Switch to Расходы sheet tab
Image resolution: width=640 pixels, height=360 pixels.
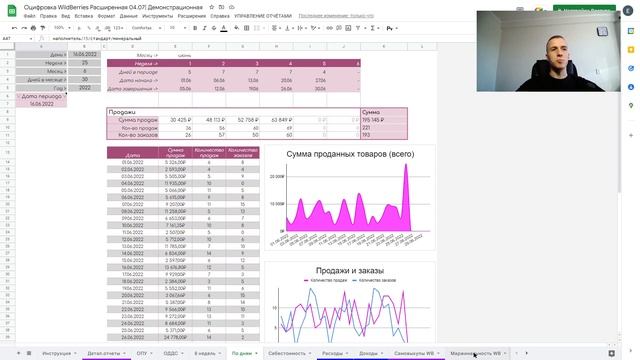point(335,353)
